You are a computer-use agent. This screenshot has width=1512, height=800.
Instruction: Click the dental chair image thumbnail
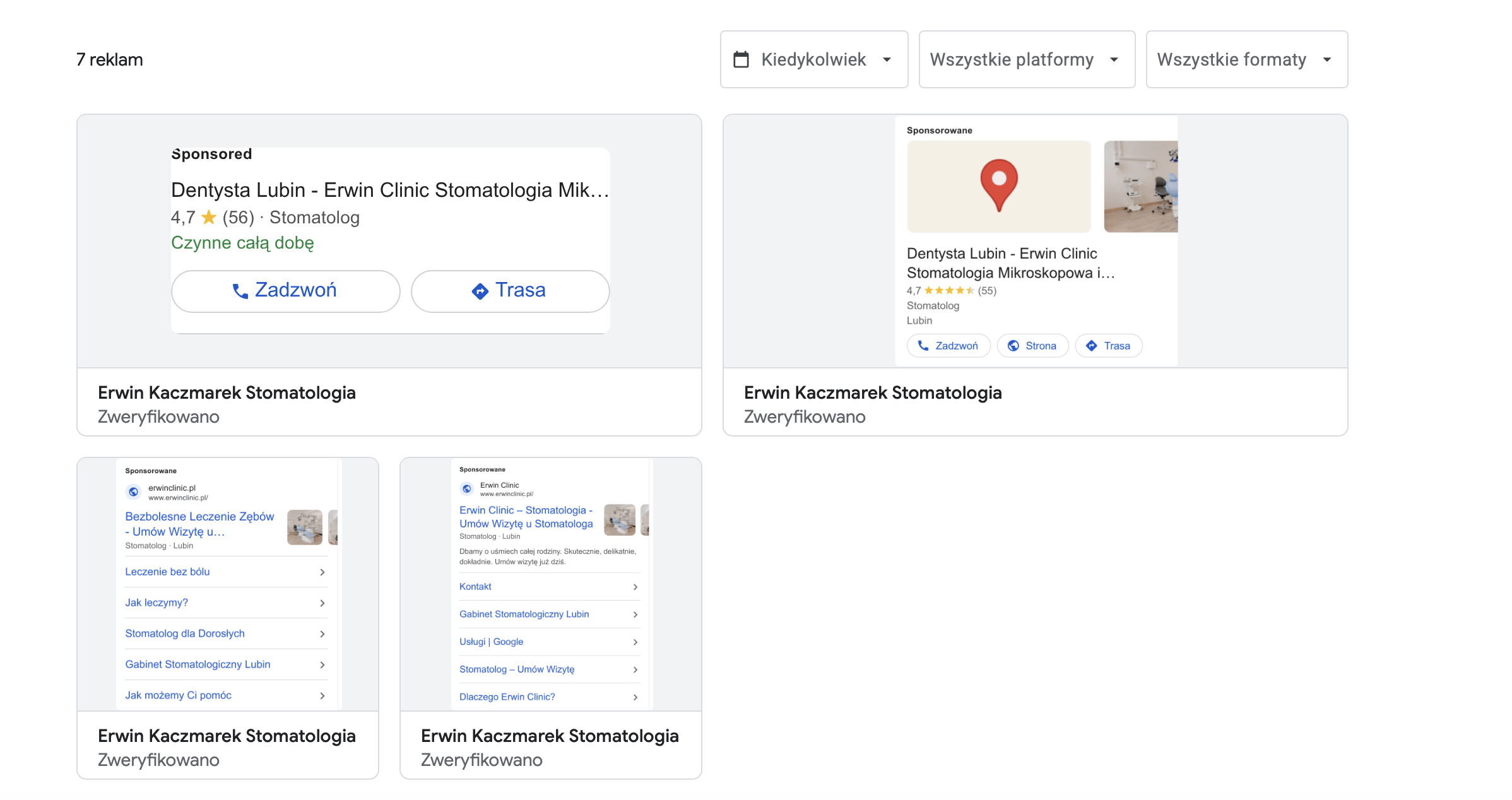click(1140, 187)
